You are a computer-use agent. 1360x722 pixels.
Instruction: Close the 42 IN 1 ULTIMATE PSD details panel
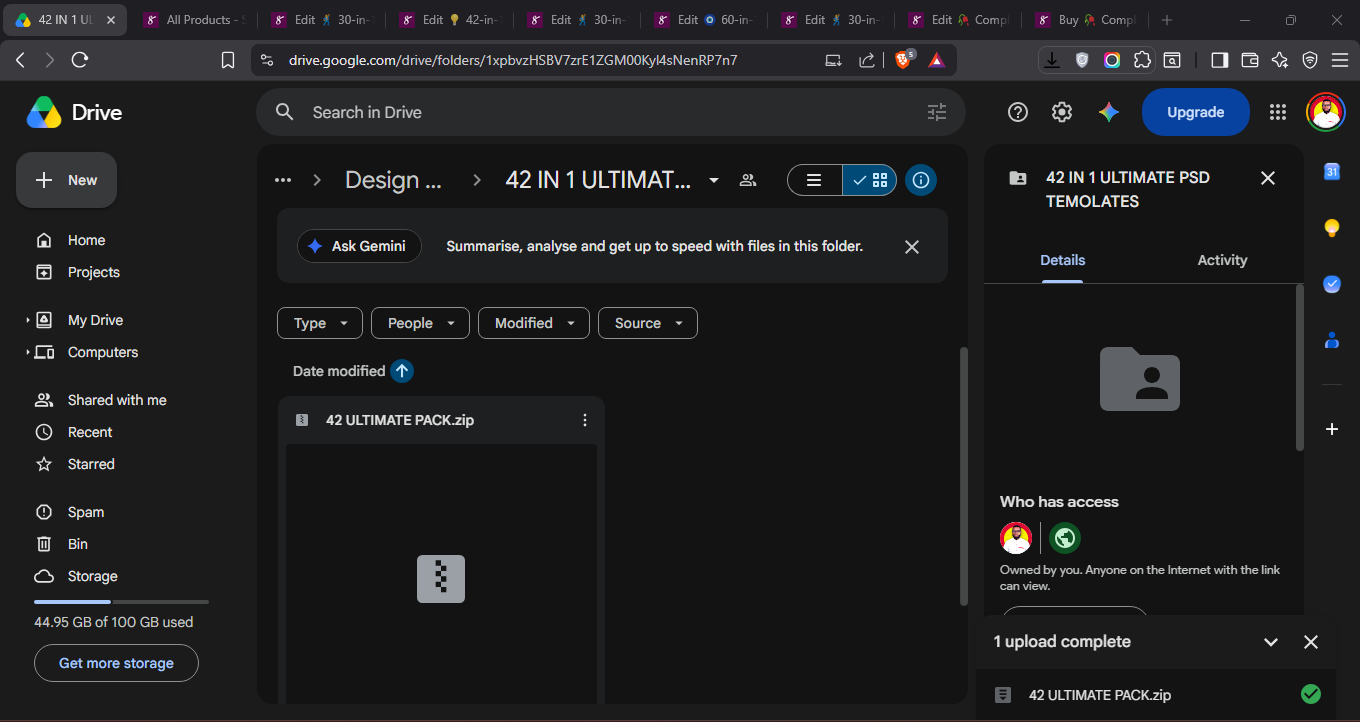click(x=1268, y=178)
